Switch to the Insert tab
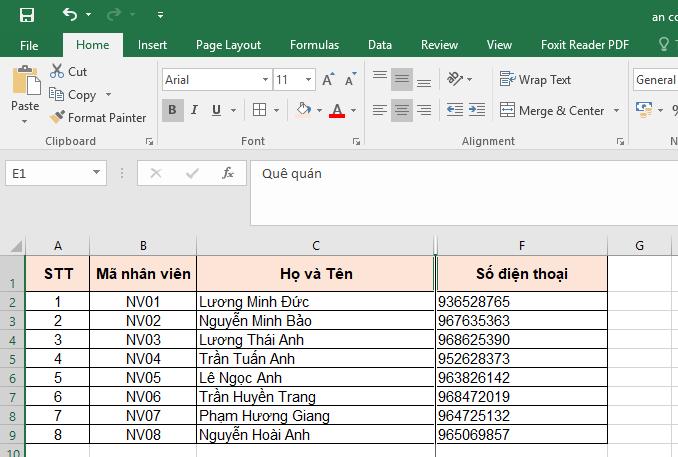 click(x=152, y=45)
